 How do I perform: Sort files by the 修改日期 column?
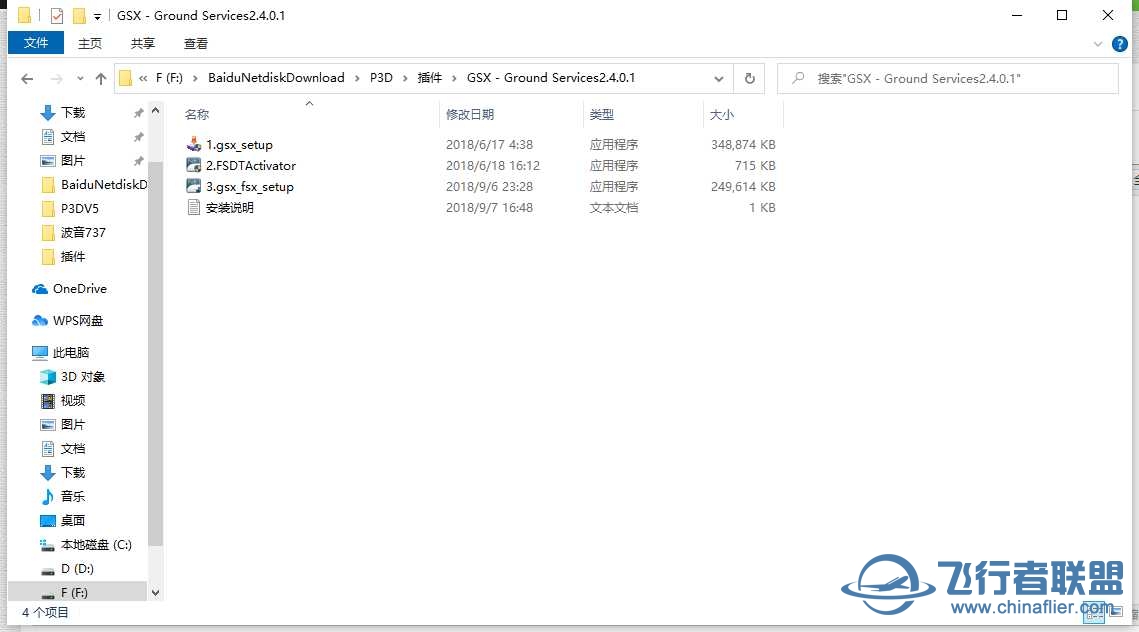coord(470,115)
